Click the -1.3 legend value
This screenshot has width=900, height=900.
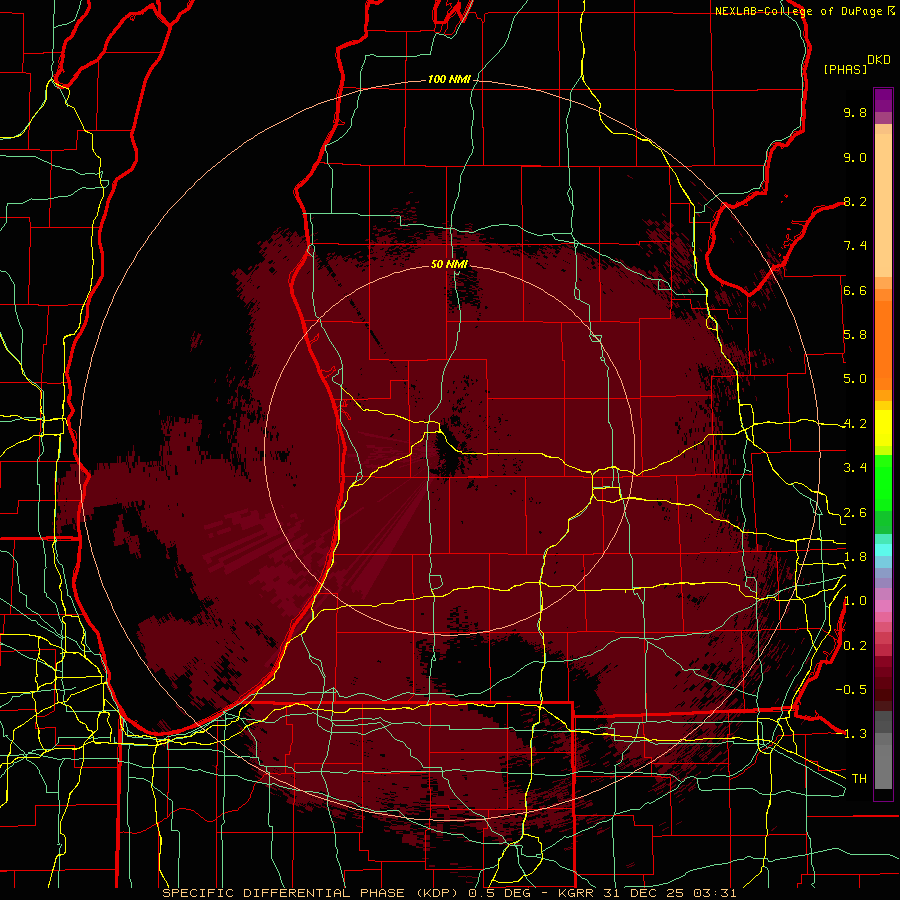tap(851, 734)
